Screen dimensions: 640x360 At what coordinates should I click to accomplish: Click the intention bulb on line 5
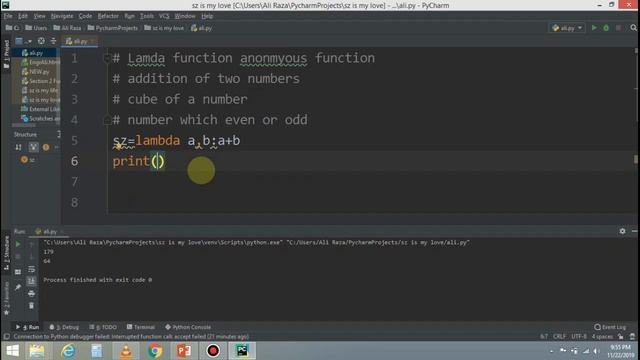tap(119, 146)
